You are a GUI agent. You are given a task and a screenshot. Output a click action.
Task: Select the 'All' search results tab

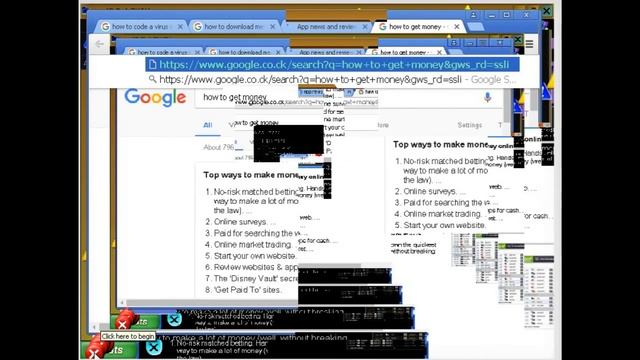tap(208, 125)
